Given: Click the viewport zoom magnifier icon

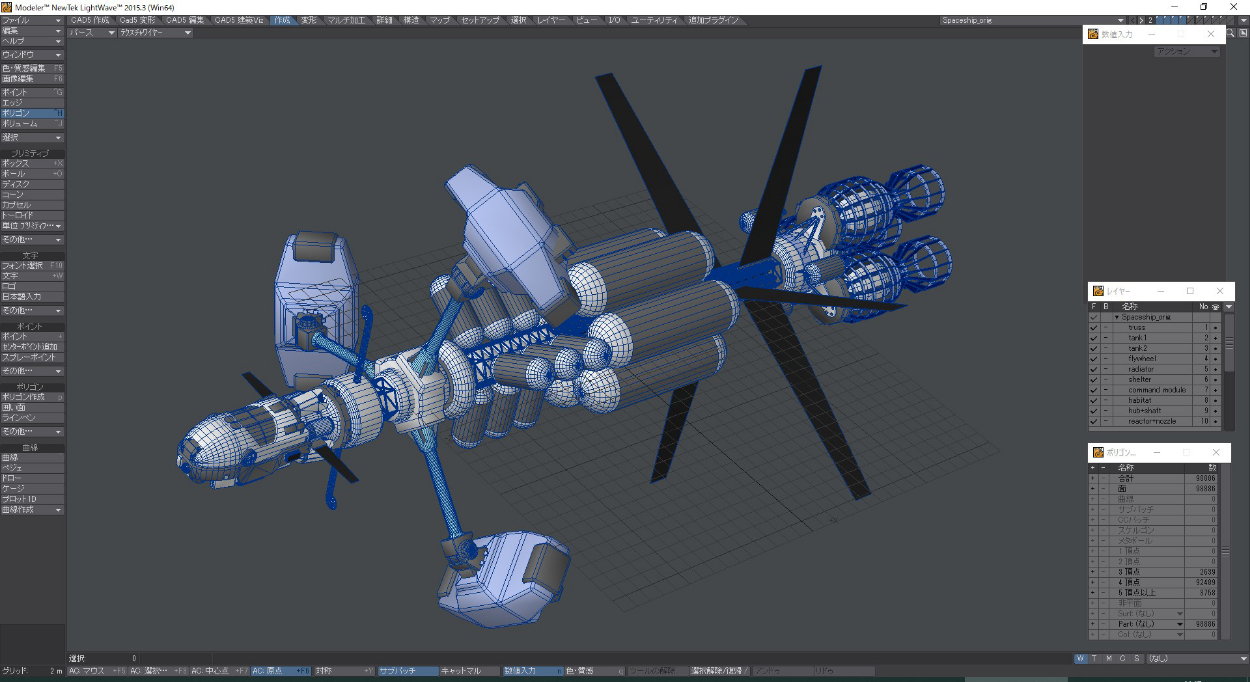Looking at the screenshot, I should (1229, 32).
